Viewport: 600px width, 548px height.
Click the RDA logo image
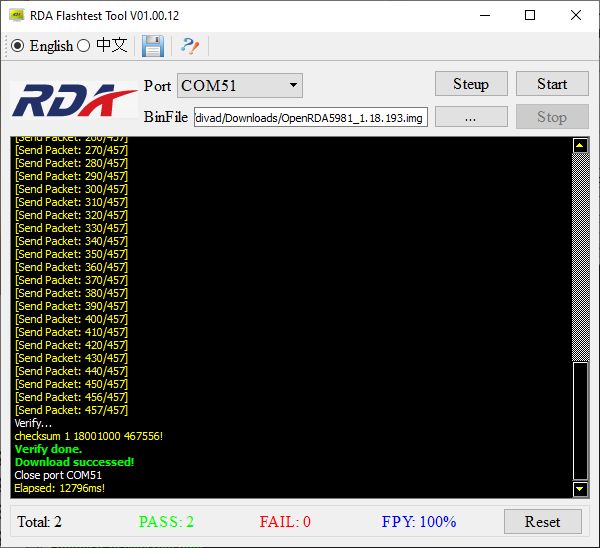point(74,100)
